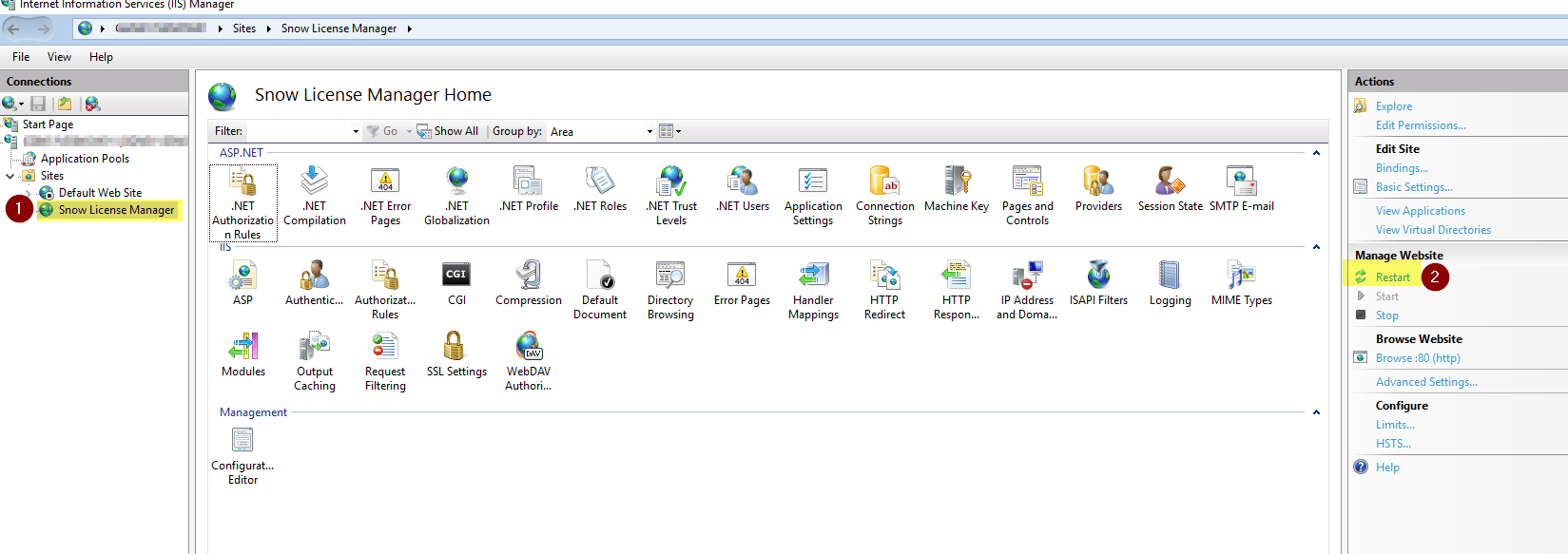Click the Bindings link
This screenshot has width=1568, height=554.
[x=1402, y=168]
